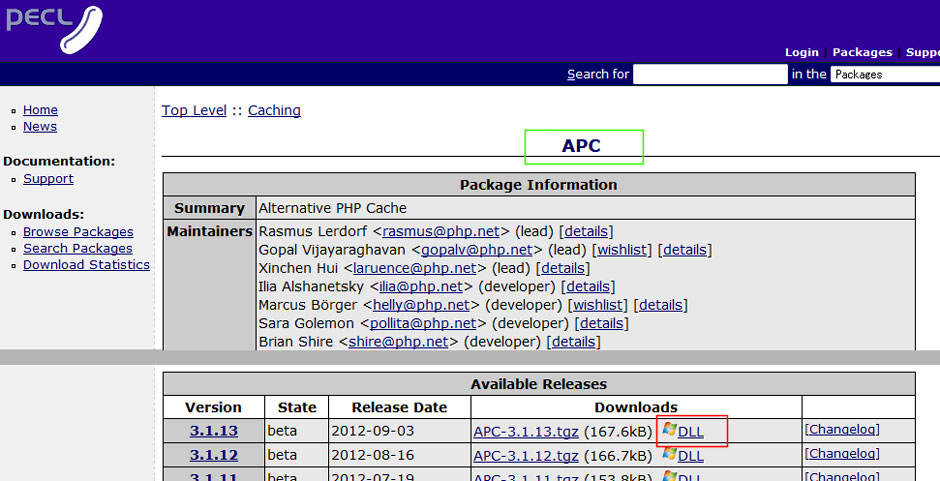
Task: Click the Release Date column header
Action: pos(399,407)
